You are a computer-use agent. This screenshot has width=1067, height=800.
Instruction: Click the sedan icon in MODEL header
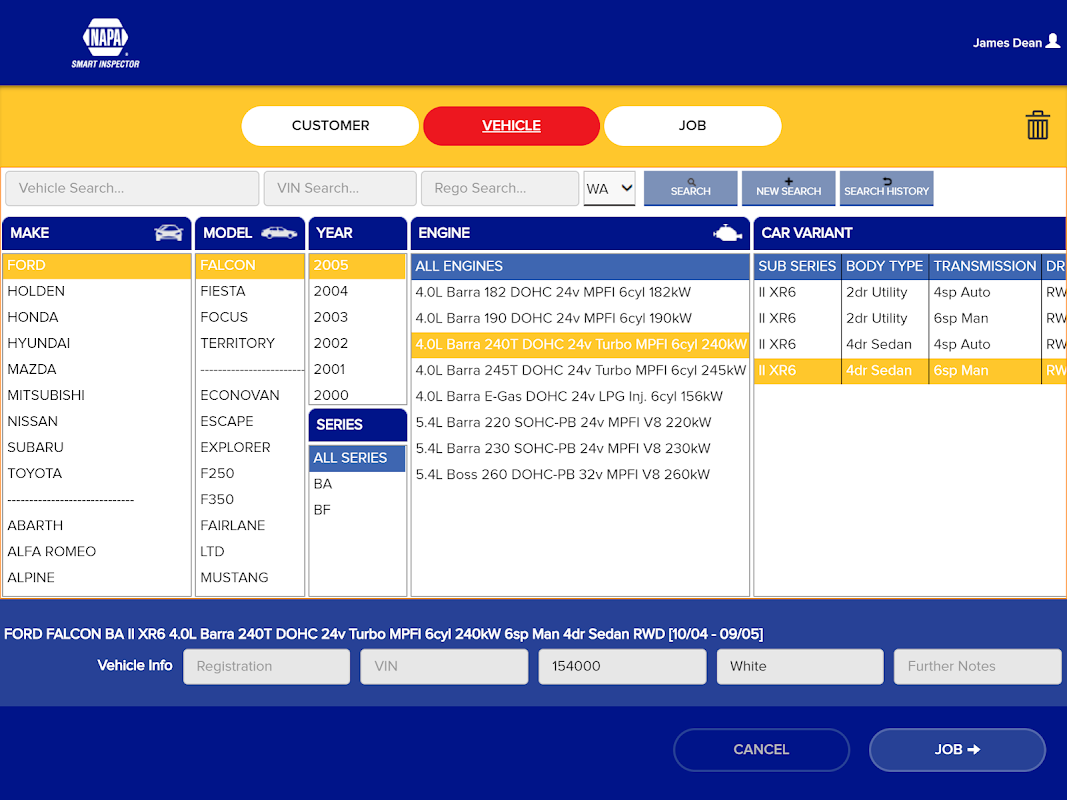(x=279, y=233)
